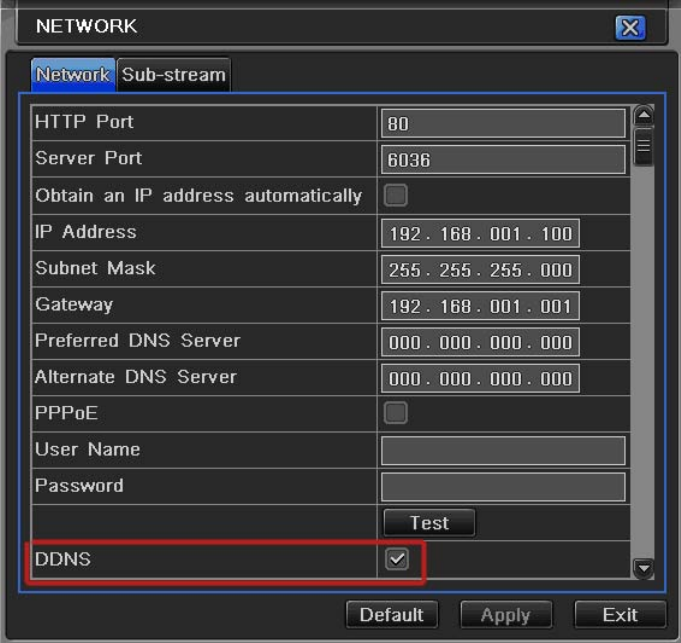Click the Password label
Image resolution: width=681 pixels, height=643 pixels.
(x=79, y=485)
